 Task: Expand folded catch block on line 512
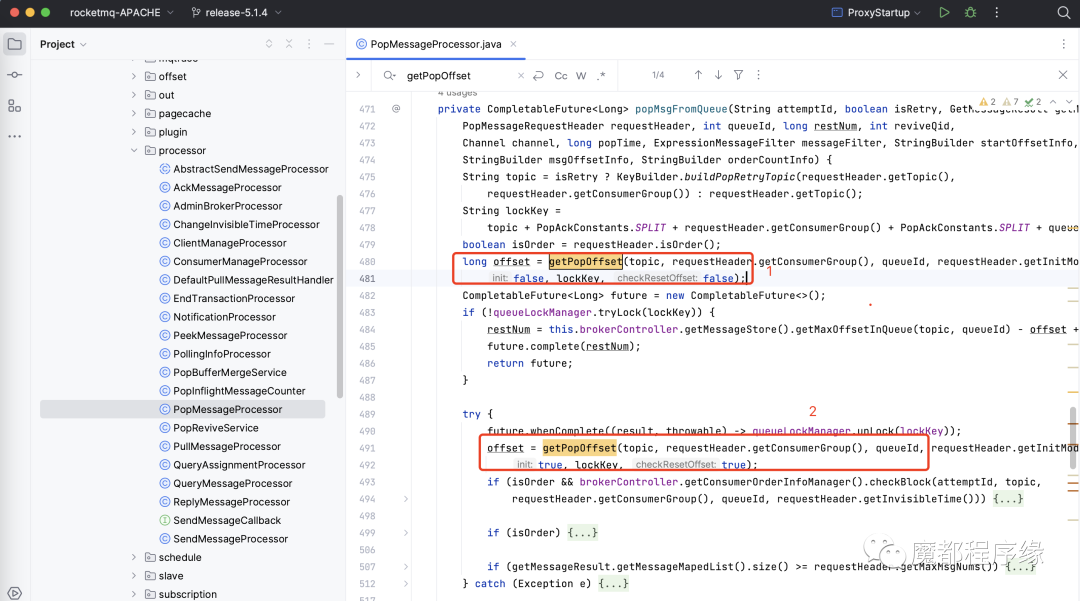pyautogui.click(x=406, y=584)
